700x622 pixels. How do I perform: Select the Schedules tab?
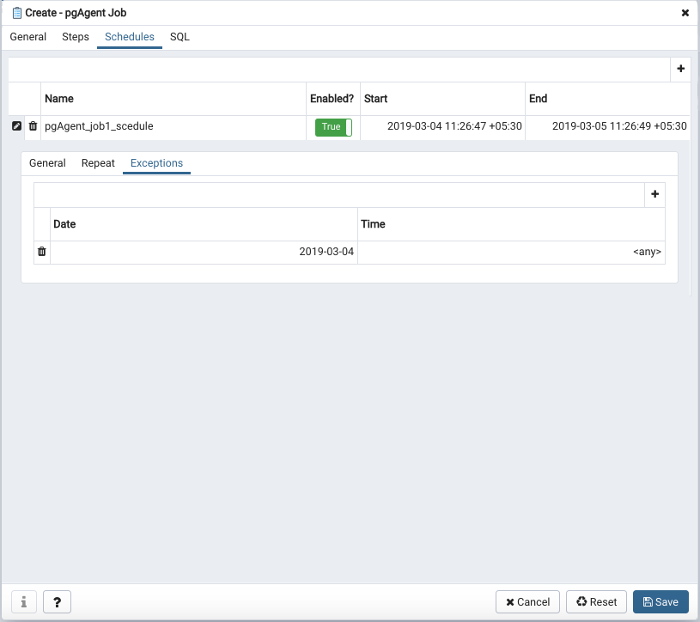[x=130, y=37]
